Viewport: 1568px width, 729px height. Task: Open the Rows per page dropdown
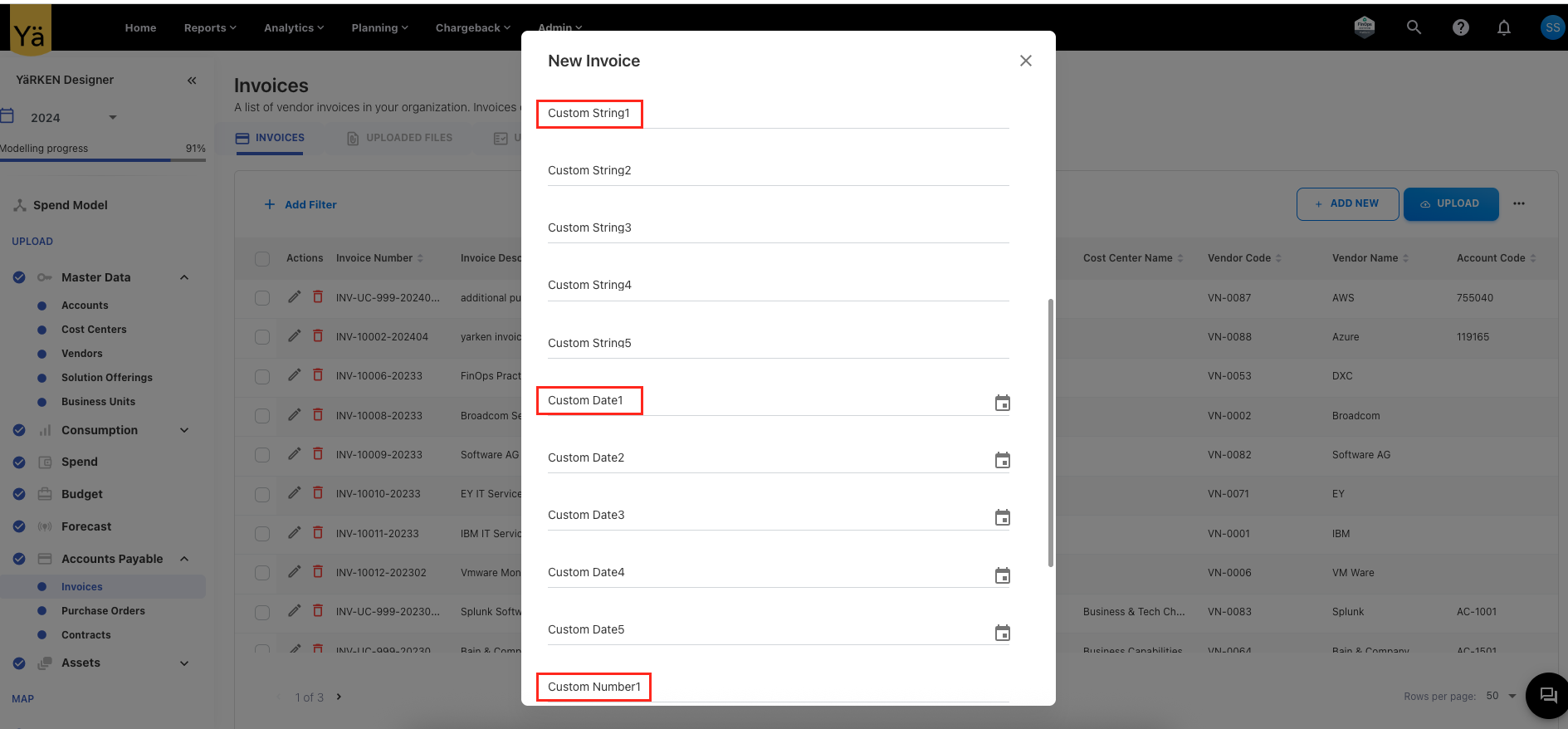(1502, 696)
